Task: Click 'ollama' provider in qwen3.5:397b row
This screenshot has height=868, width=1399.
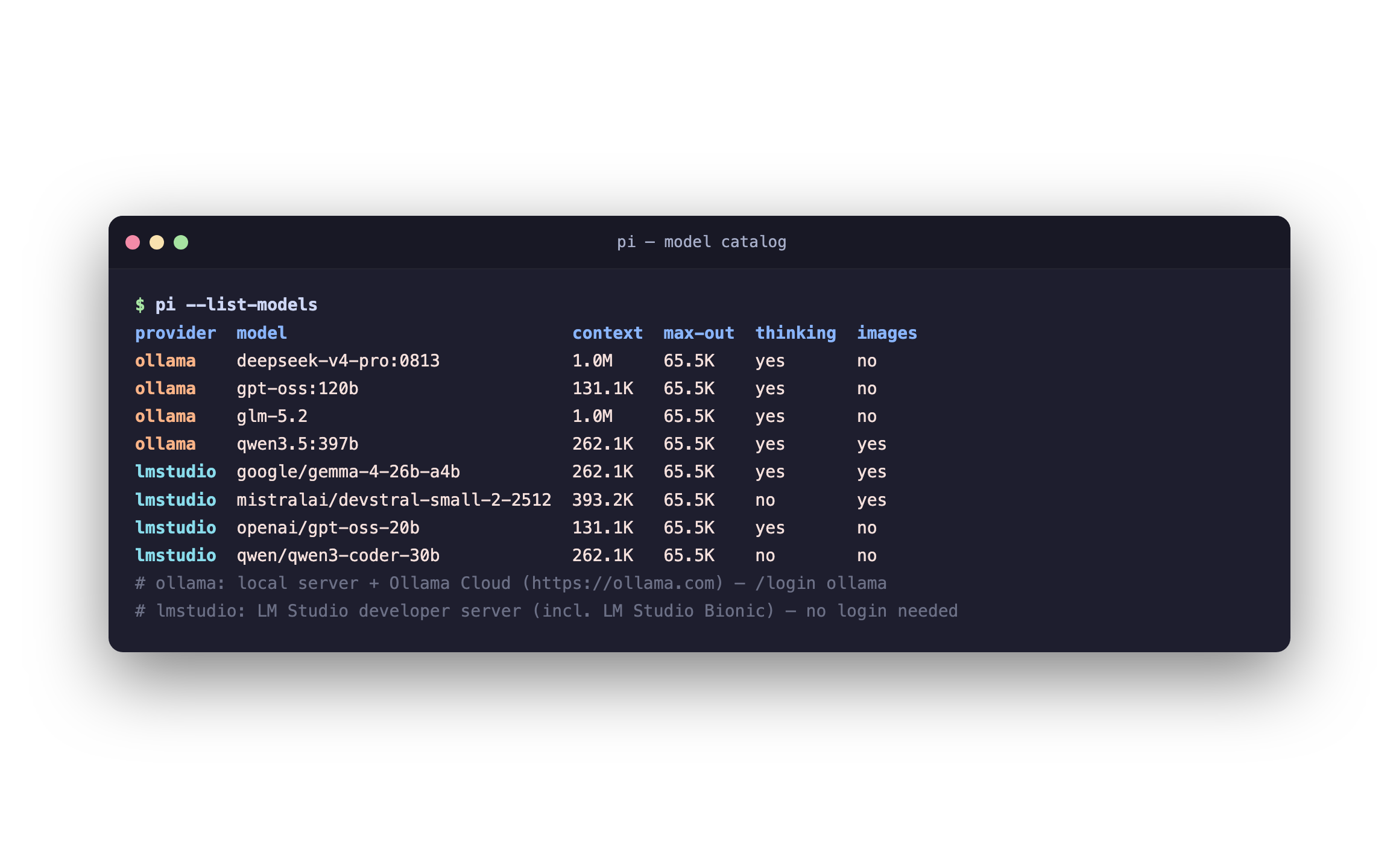Action: pyautogui.click(x=165, y=444)
